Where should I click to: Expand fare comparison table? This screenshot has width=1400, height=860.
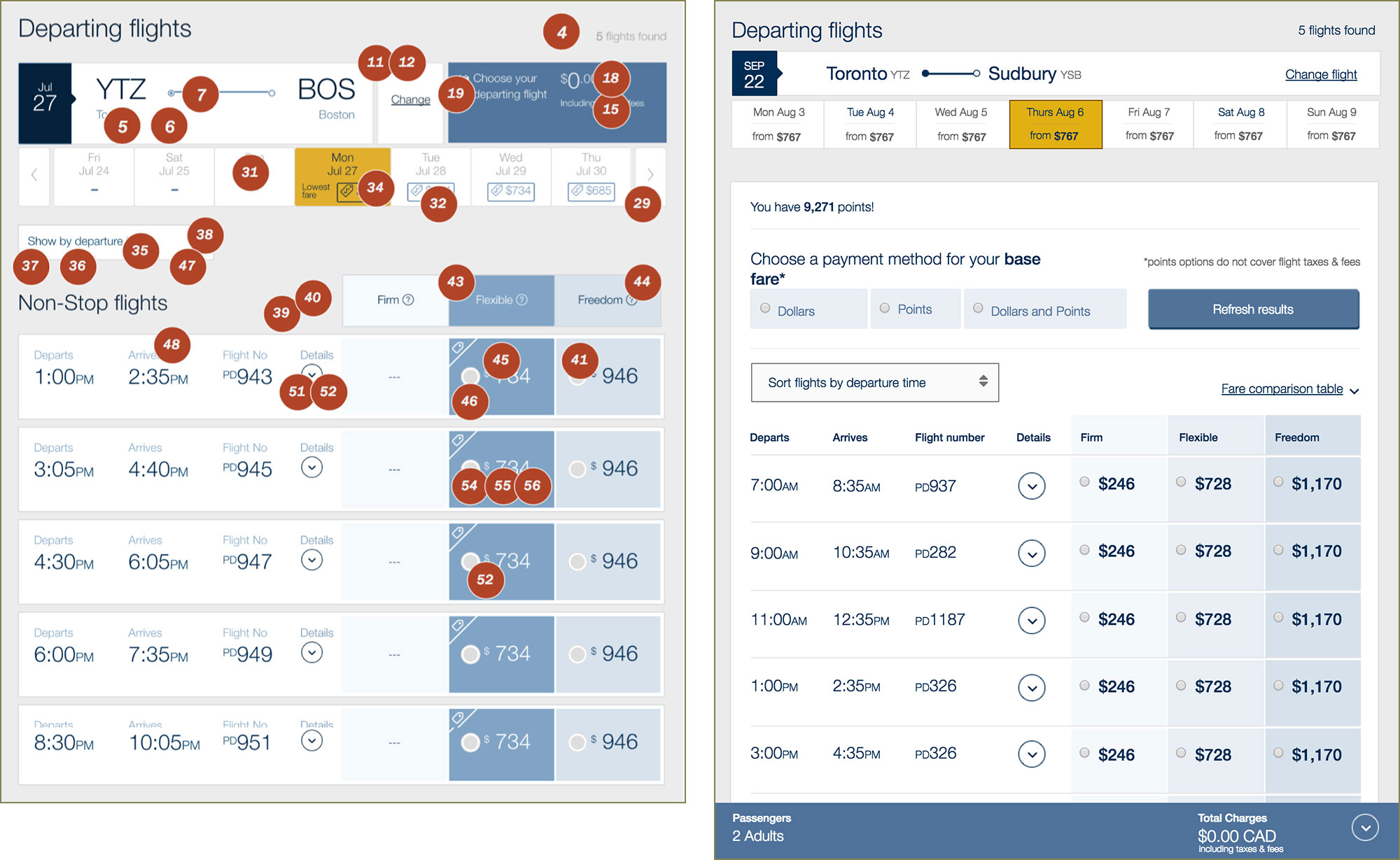click(1285, 389)
